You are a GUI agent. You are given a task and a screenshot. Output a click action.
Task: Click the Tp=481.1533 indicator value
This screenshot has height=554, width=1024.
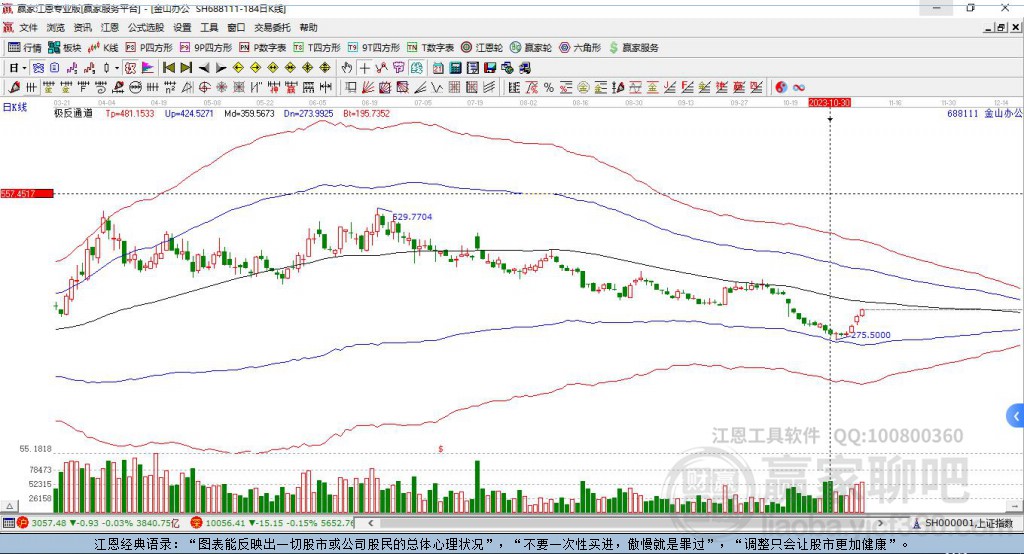[130, 113]
